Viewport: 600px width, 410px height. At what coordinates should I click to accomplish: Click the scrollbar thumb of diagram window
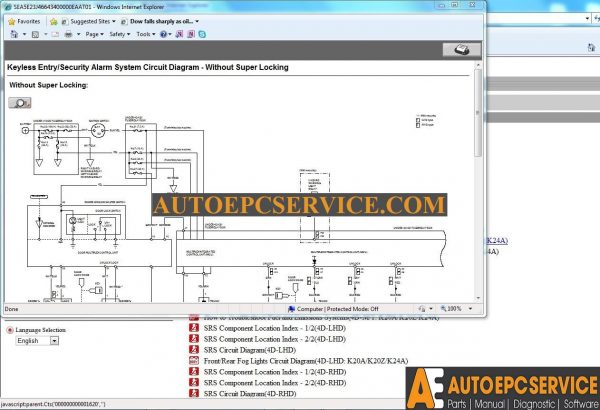pos(478,113)
